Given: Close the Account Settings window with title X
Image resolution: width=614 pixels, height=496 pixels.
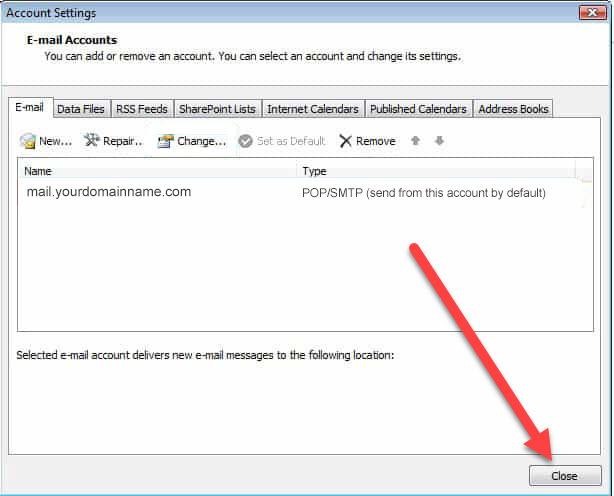Looking at the screenshot, I should pos(592,13).
